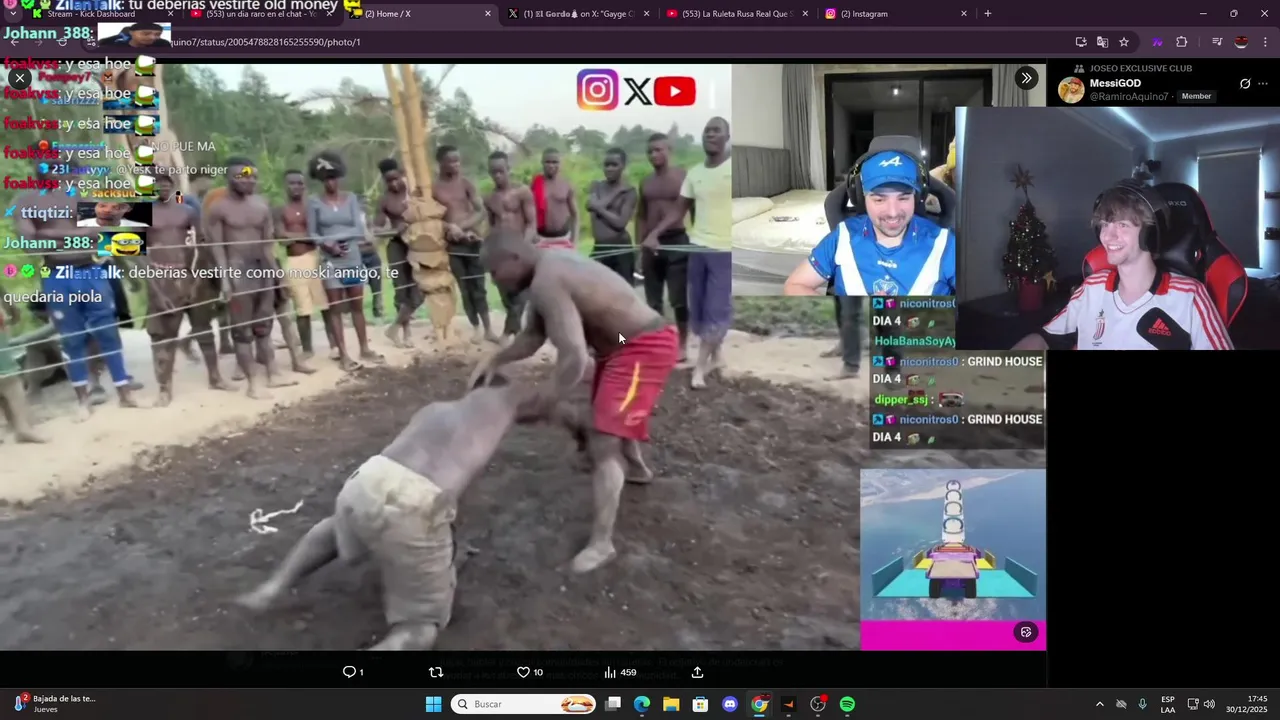Close the La Ruleta Rusa YouTube tab

coord(805,14)
